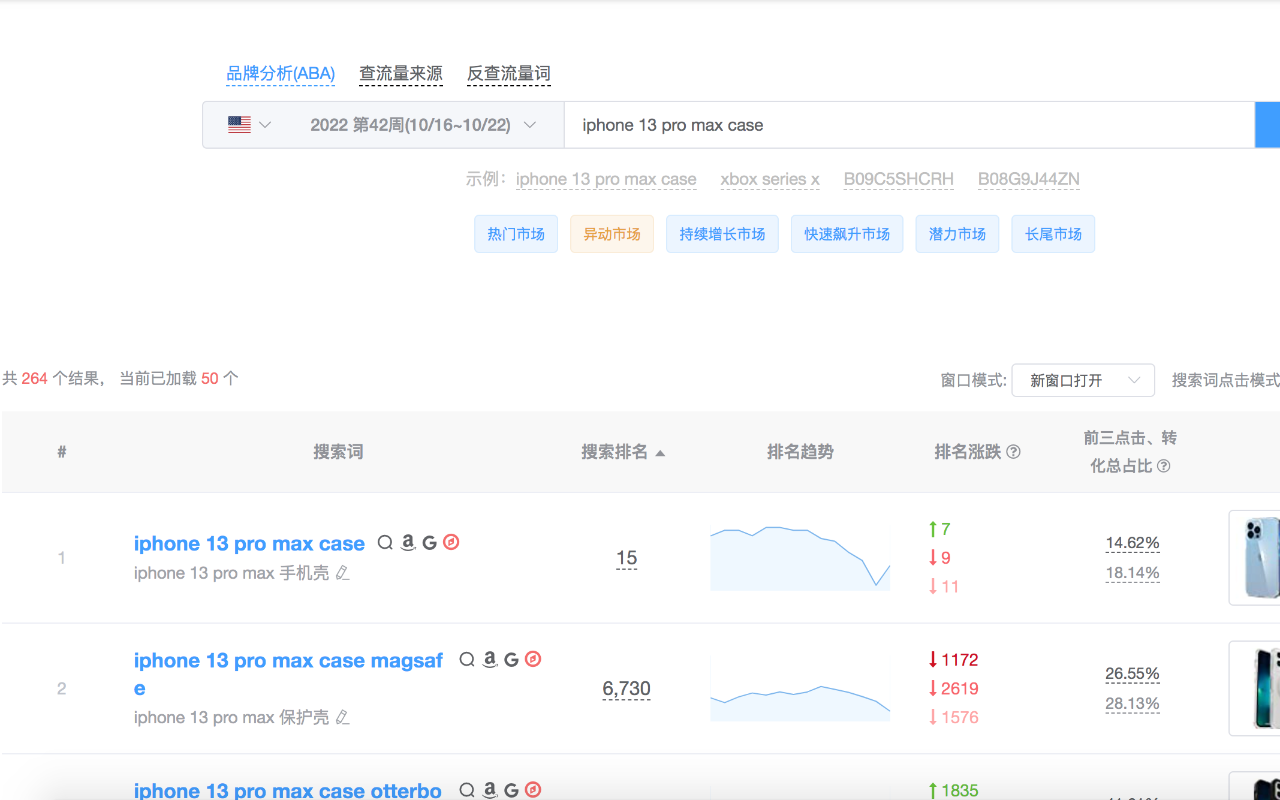Open product thumbnail in row 2
The height and width of the screenshot is (800, 1280).
pyautogui.click(x=1255, y=689)
